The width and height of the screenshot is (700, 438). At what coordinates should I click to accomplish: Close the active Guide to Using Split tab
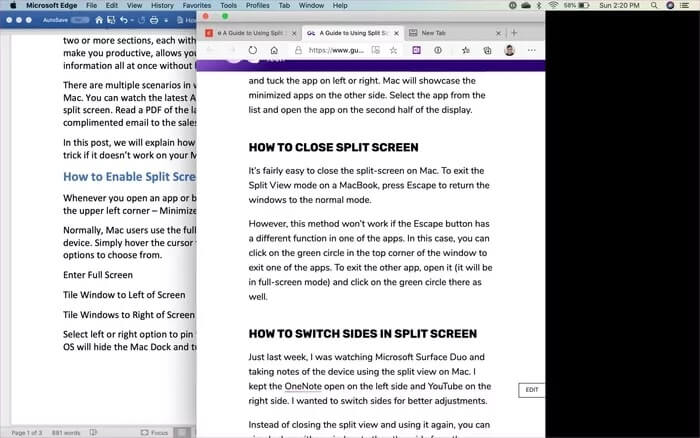pyautogui.click(x=396, y=33)
